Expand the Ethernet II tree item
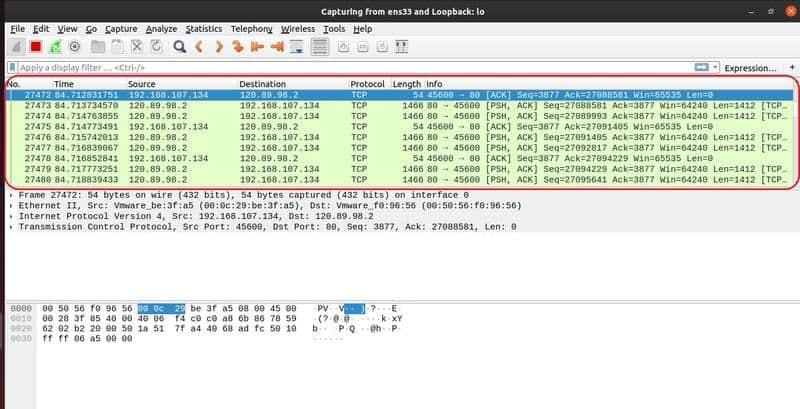Screen dimensions: 800x409 pyautogui.click(x=10, y=205)
